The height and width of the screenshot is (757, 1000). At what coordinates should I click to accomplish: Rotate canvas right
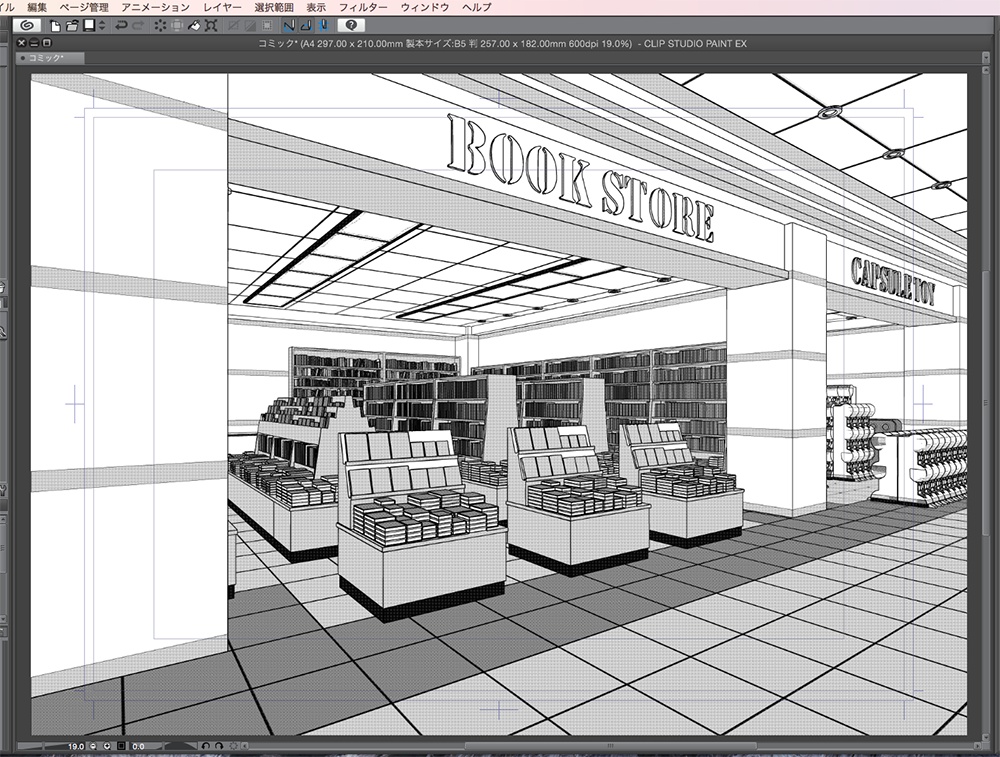click(x=219, y=746)
